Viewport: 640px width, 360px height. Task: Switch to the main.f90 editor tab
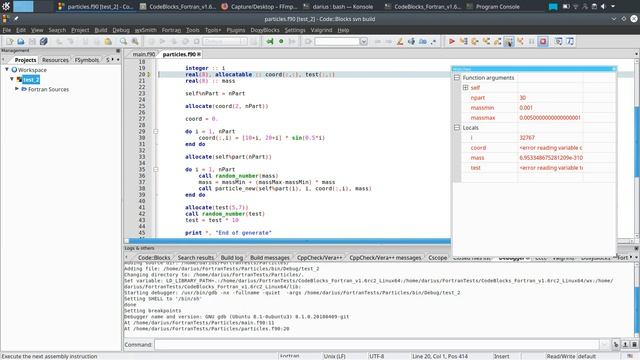[x=143, y=54]
